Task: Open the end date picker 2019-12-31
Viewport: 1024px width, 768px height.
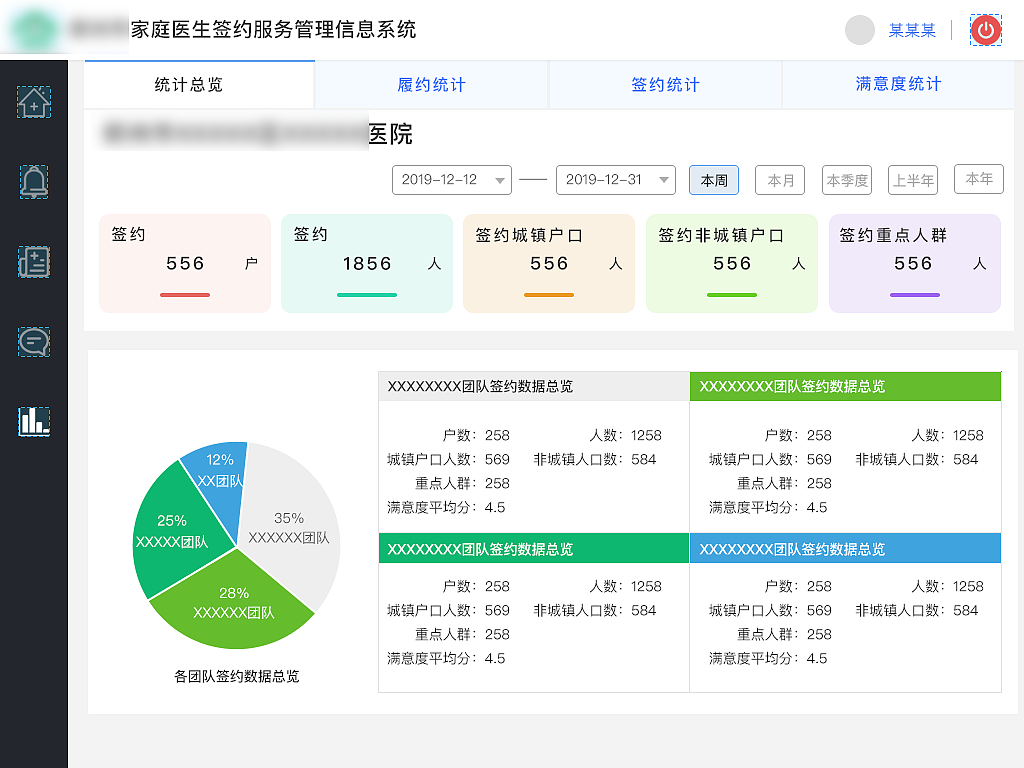Action: (615, 180)
